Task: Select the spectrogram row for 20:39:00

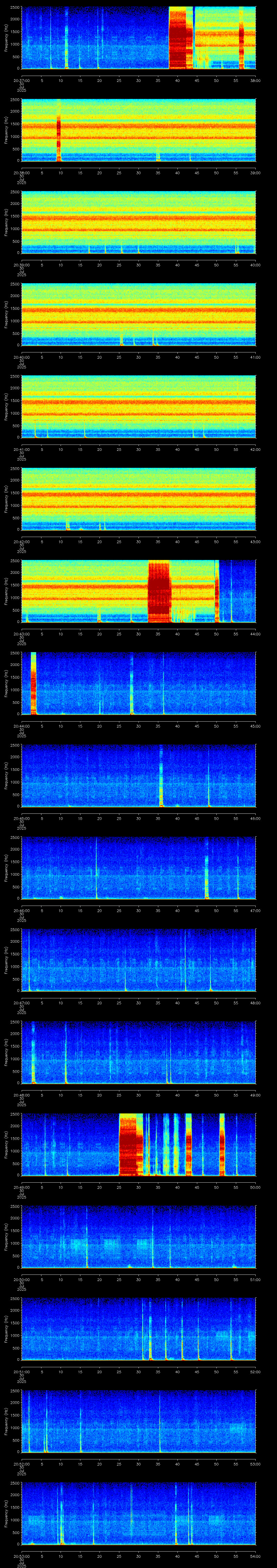Action: 138,222
